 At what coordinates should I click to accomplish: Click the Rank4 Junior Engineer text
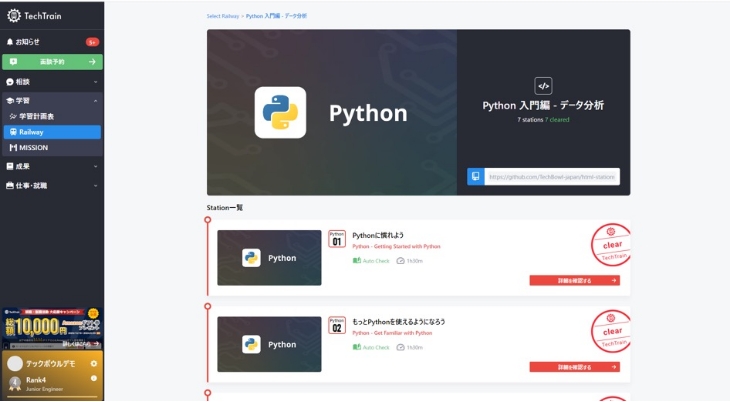coord(44,384)
